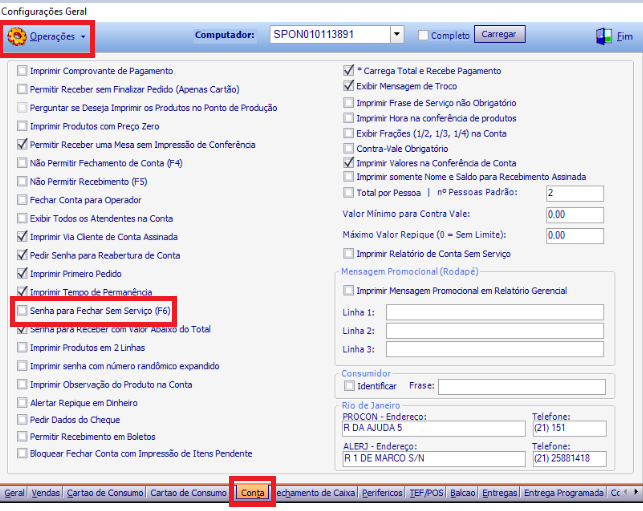Tick the Completo checkbox
The width and height of the screenshot is (643, 511).
click(423, 36)
